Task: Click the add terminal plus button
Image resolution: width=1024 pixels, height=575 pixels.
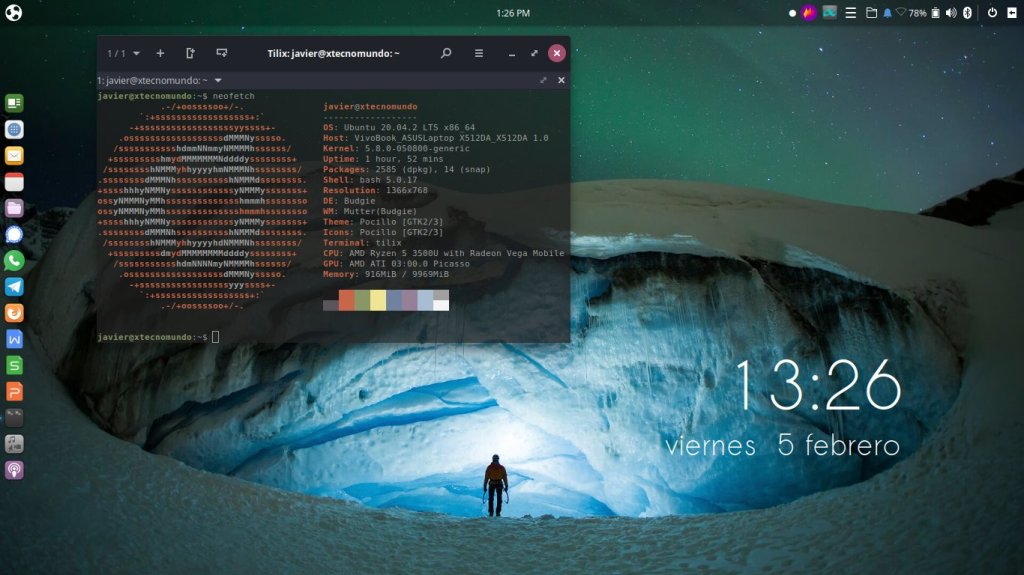Action: (160, 53)
